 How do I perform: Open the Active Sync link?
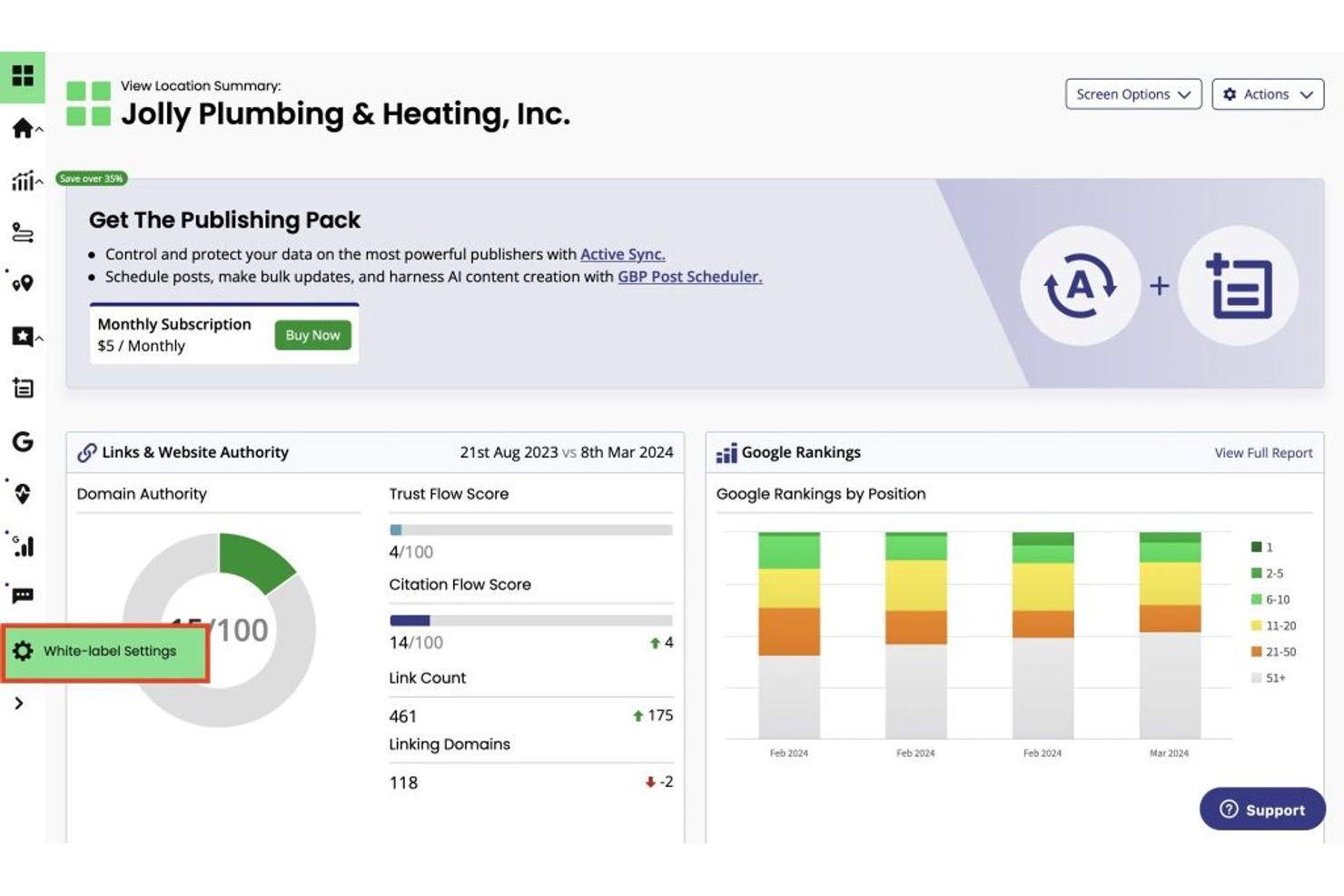click(622, 254)
